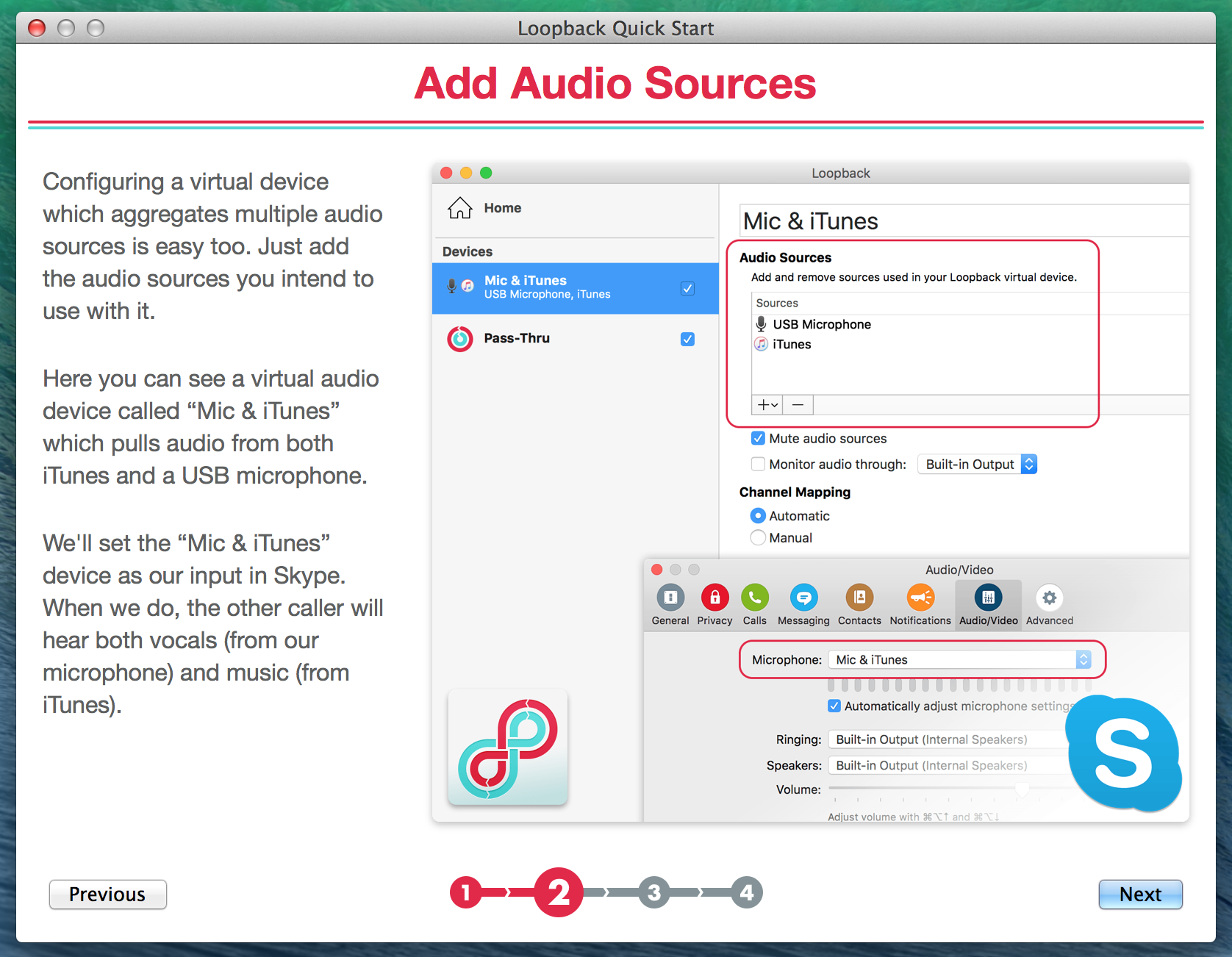
Task: Continue with the Next button
Action: coord(1140,895)
